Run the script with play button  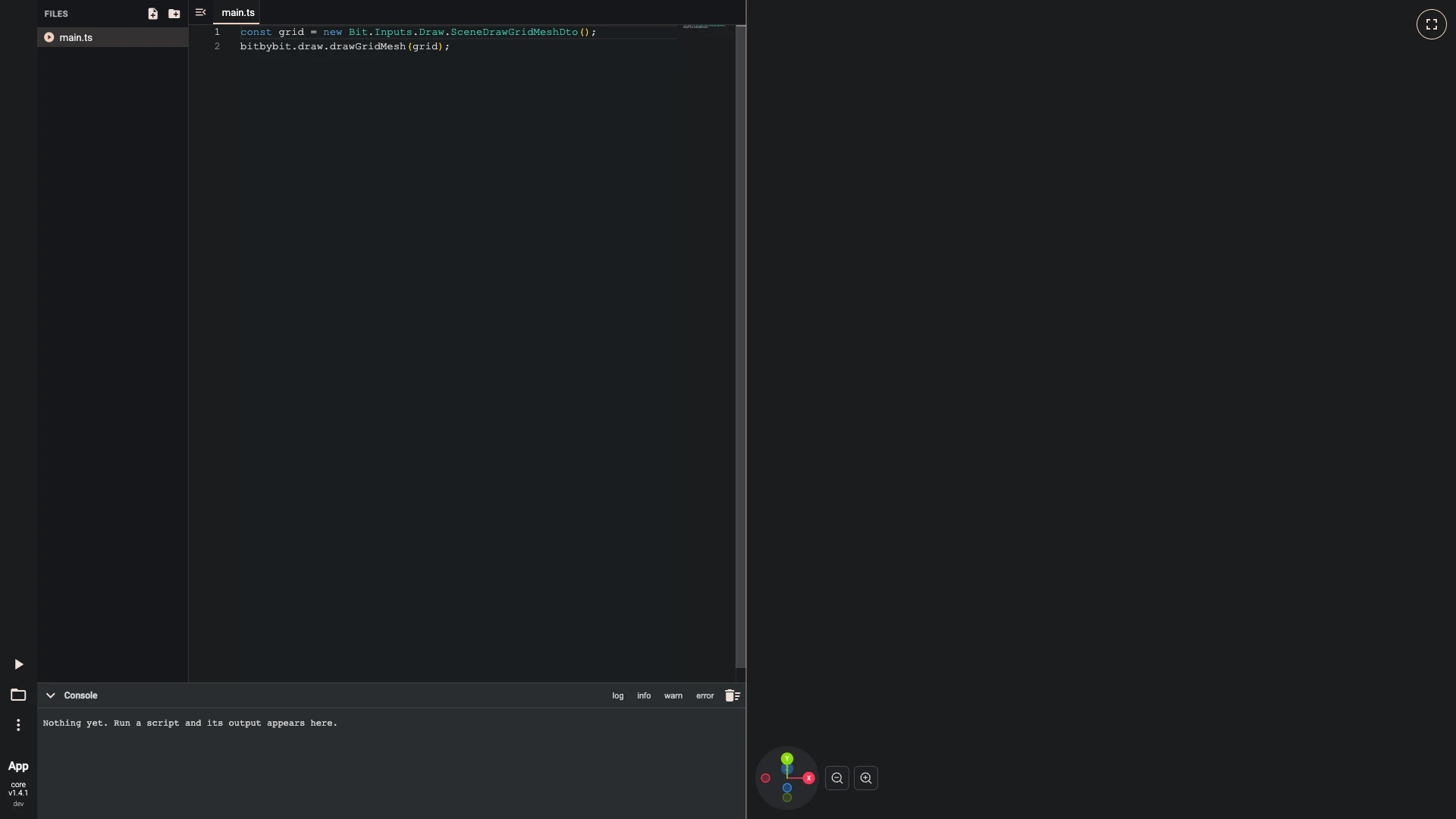tap(19, 665)
